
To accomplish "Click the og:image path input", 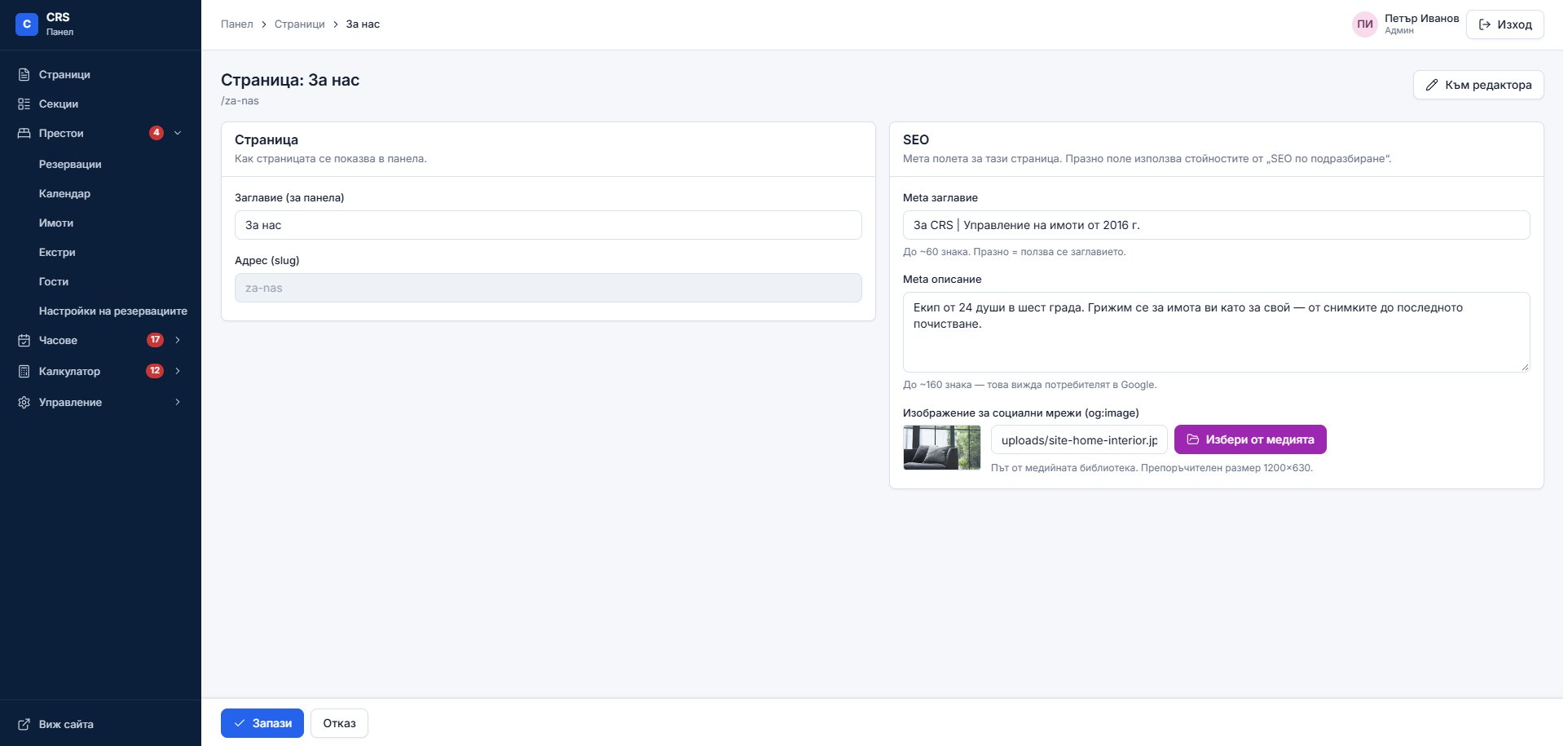I will [x=1079, y=439].
